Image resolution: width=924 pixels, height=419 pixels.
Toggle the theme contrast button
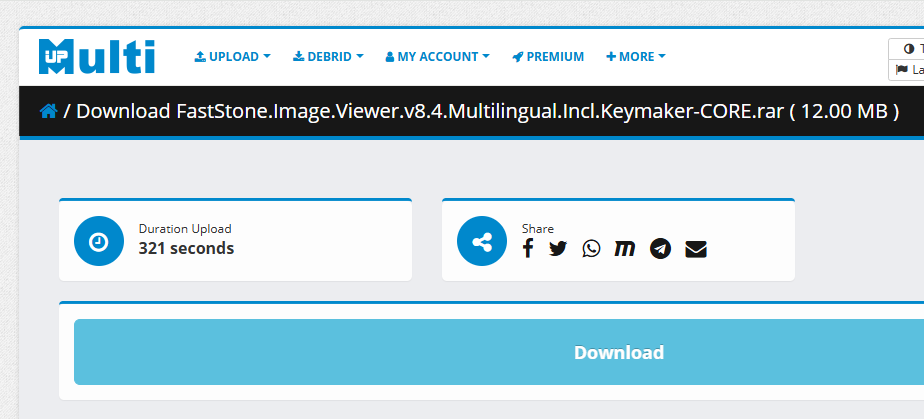908,49
